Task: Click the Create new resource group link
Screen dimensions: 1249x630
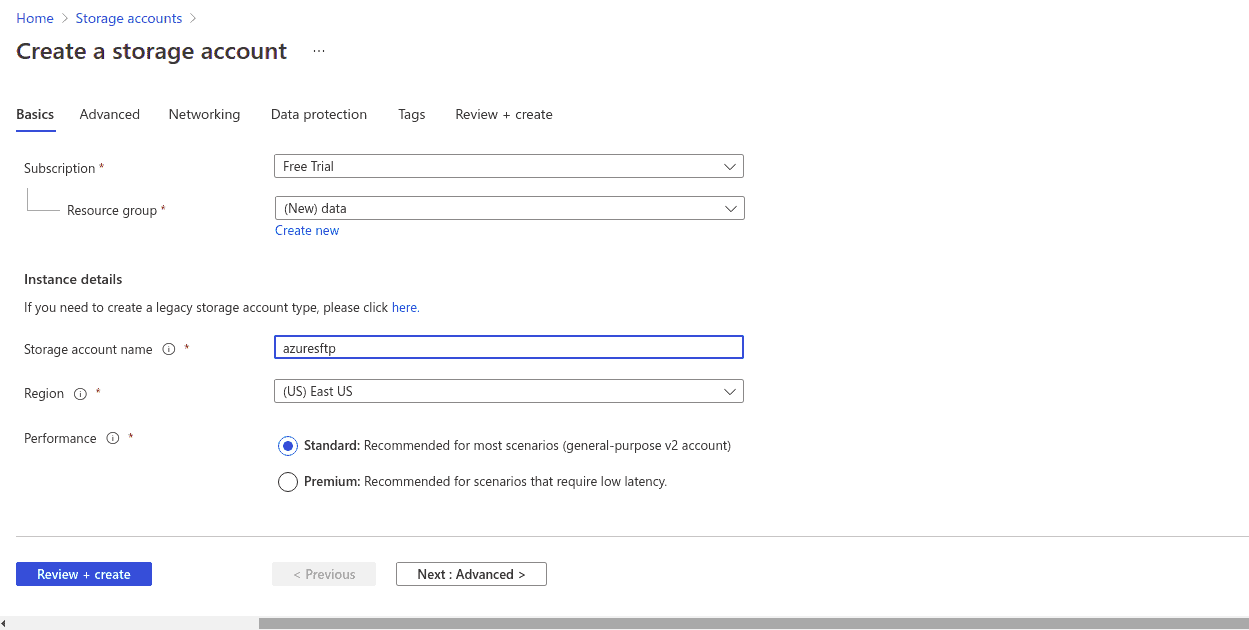Action: 307,231
